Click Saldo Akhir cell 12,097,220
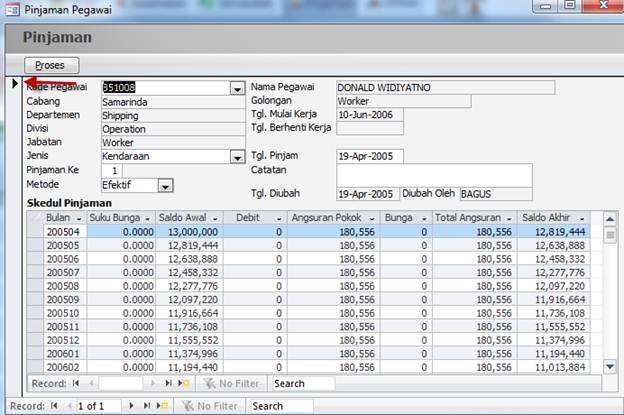 (554, 286)
